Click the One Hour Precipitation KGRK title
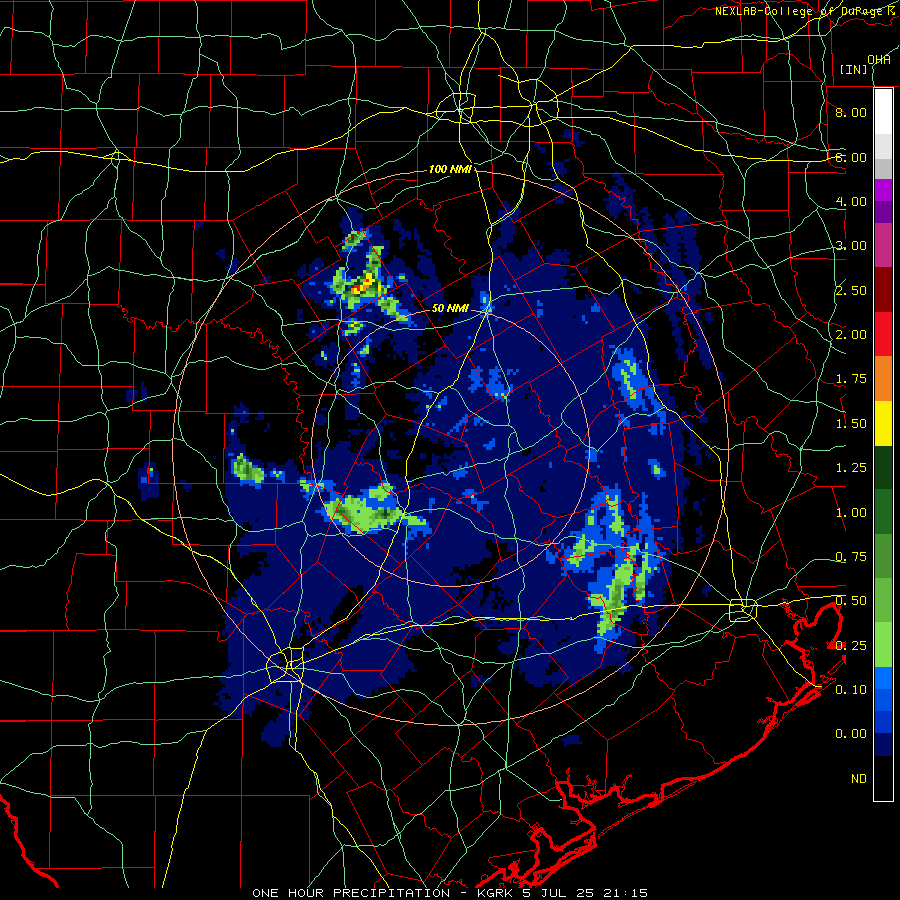The image size is (900, 900). [x=450, y=893]
